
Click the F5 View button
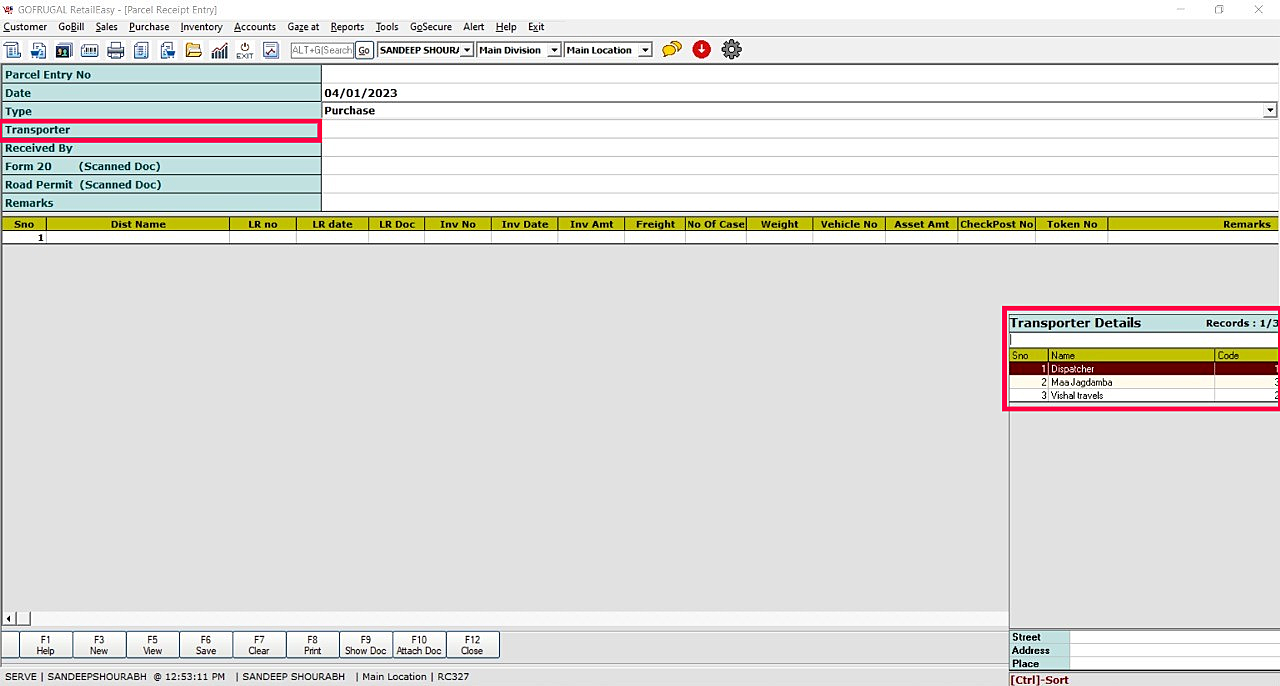pos(152,645)
